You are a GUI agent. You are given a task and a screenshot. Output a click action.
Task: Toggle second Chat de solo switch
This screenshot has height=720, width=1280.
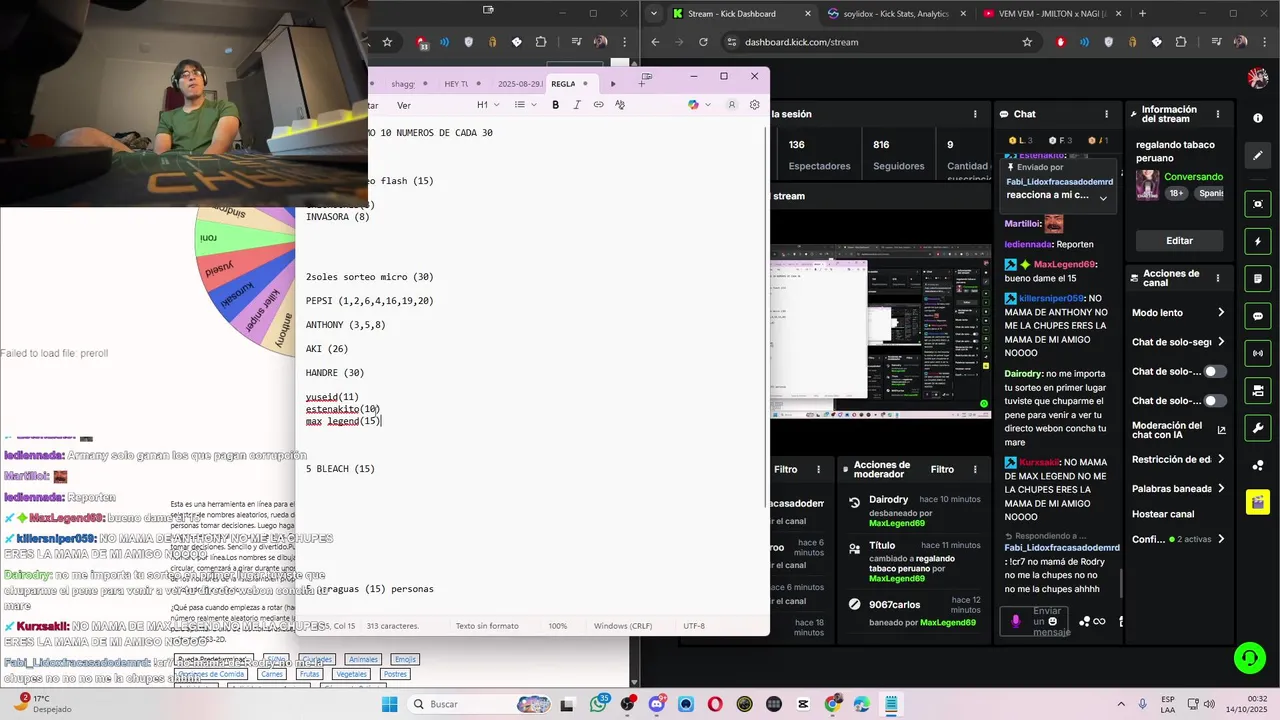pos(1215,400)
